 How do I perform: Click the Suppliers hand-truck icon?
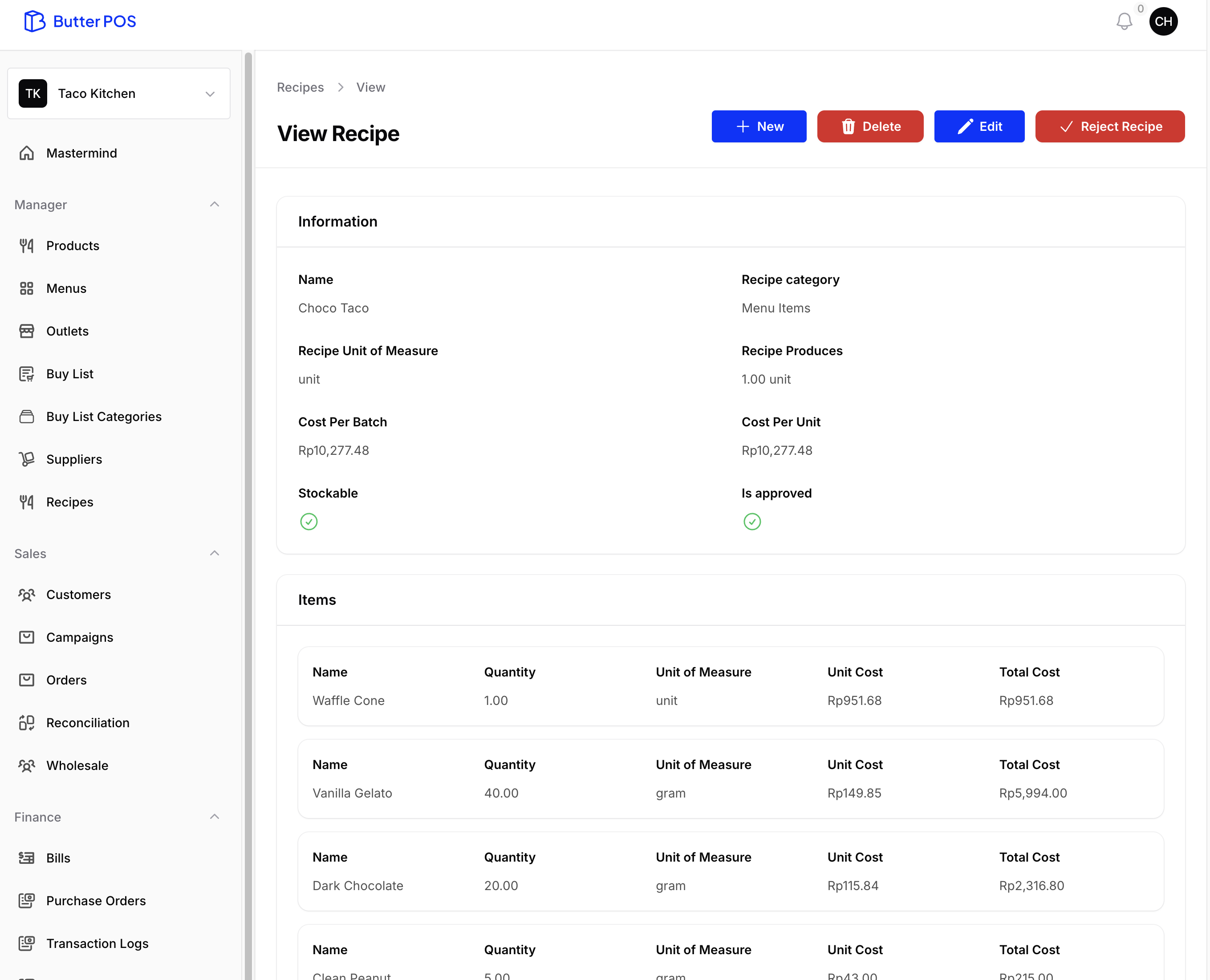coord(27,459)
